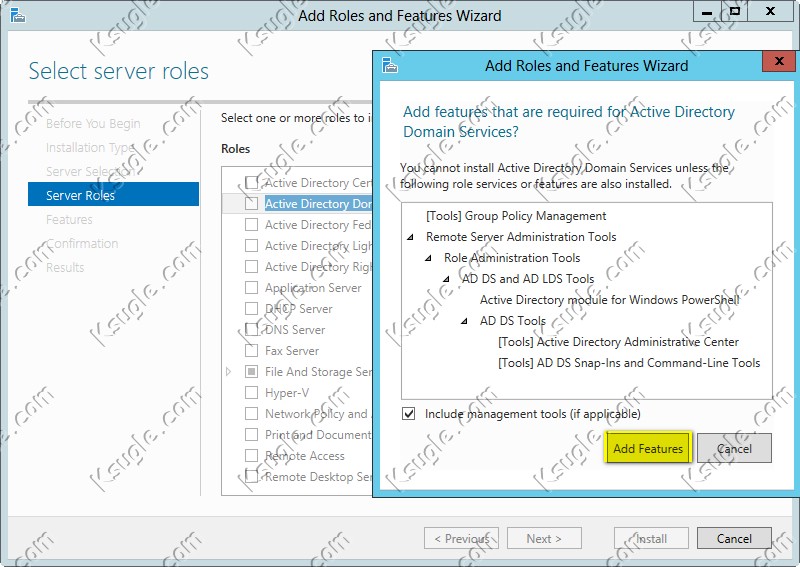
Task: Check the Active Directory Rights Management role
Action: (x=252, y=266)
